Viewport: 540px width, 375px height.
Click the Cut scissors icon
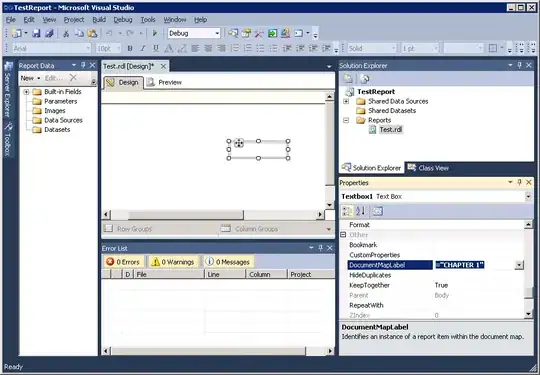(66, 33)
